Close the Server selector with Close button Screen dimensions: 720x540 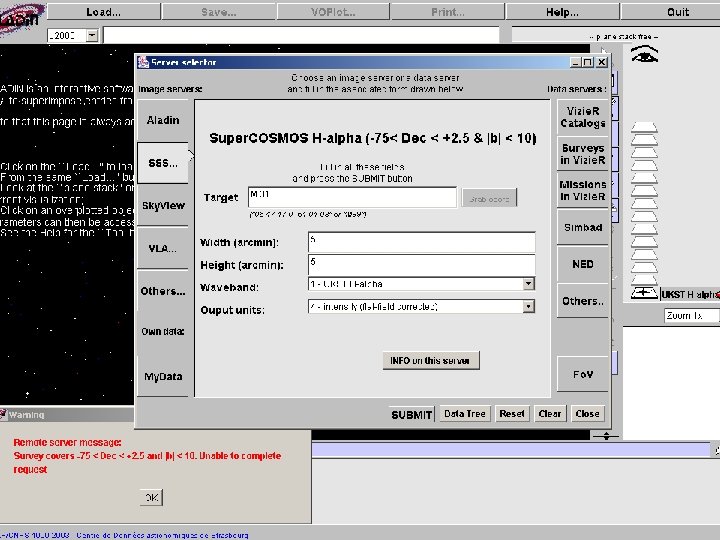click(587, 414)
